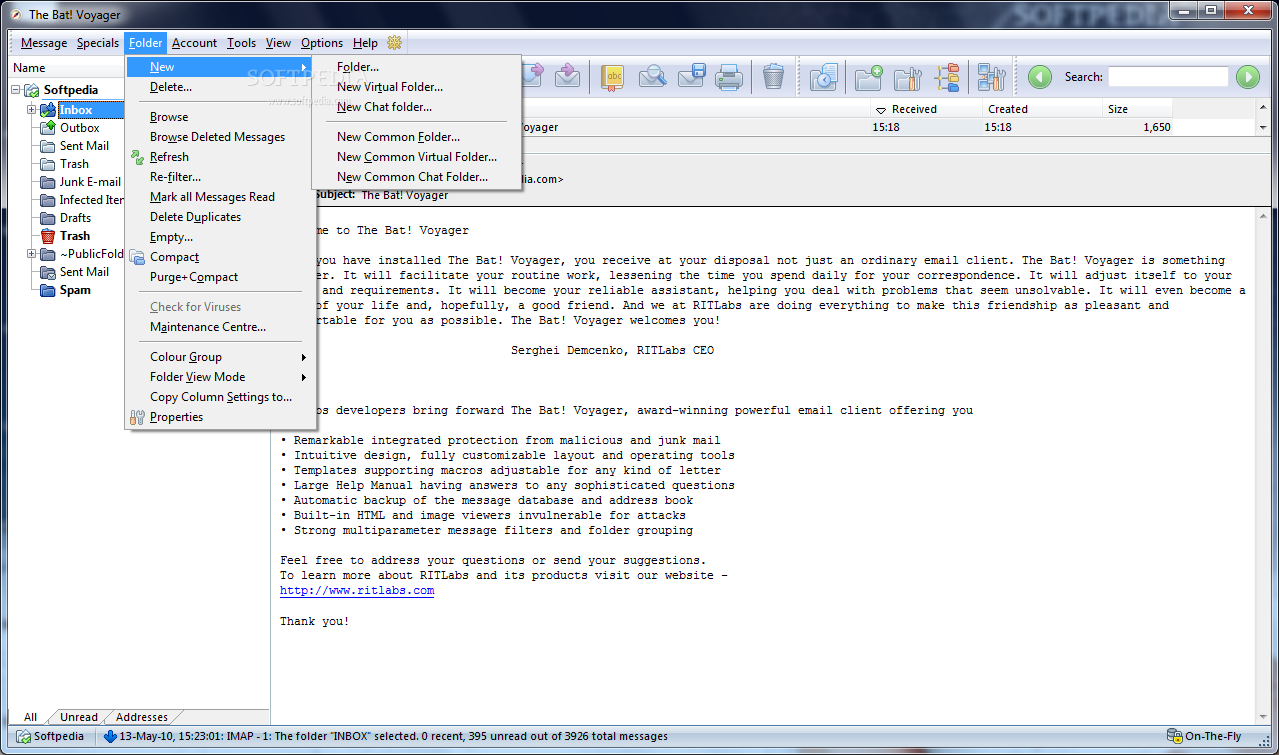Choose New Common Virtual Folder...
1279x755 pixels.
pyautogui.click(x=416, y=157)
